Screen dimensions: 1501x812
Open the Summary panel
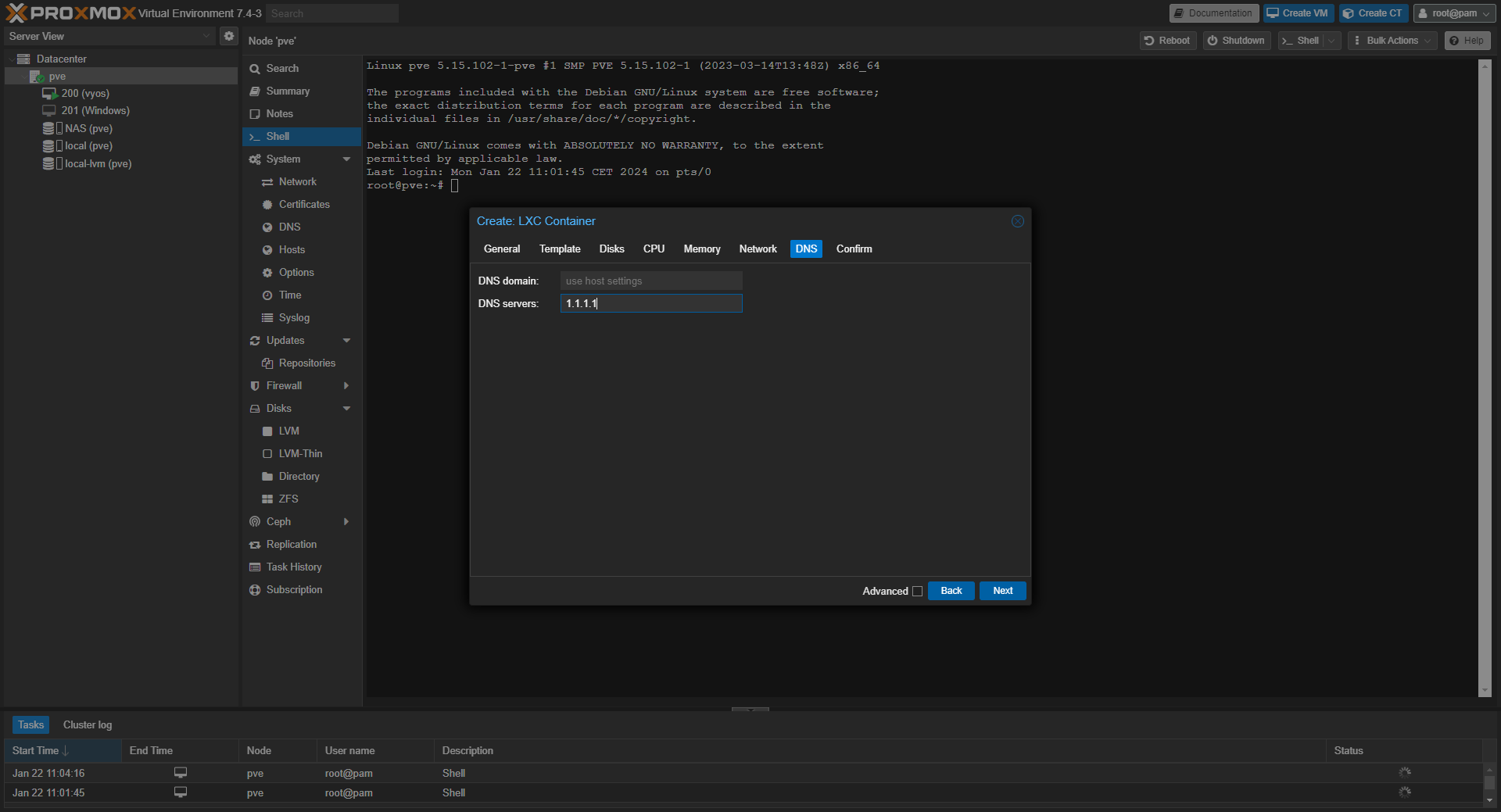(x=302, y=91)
